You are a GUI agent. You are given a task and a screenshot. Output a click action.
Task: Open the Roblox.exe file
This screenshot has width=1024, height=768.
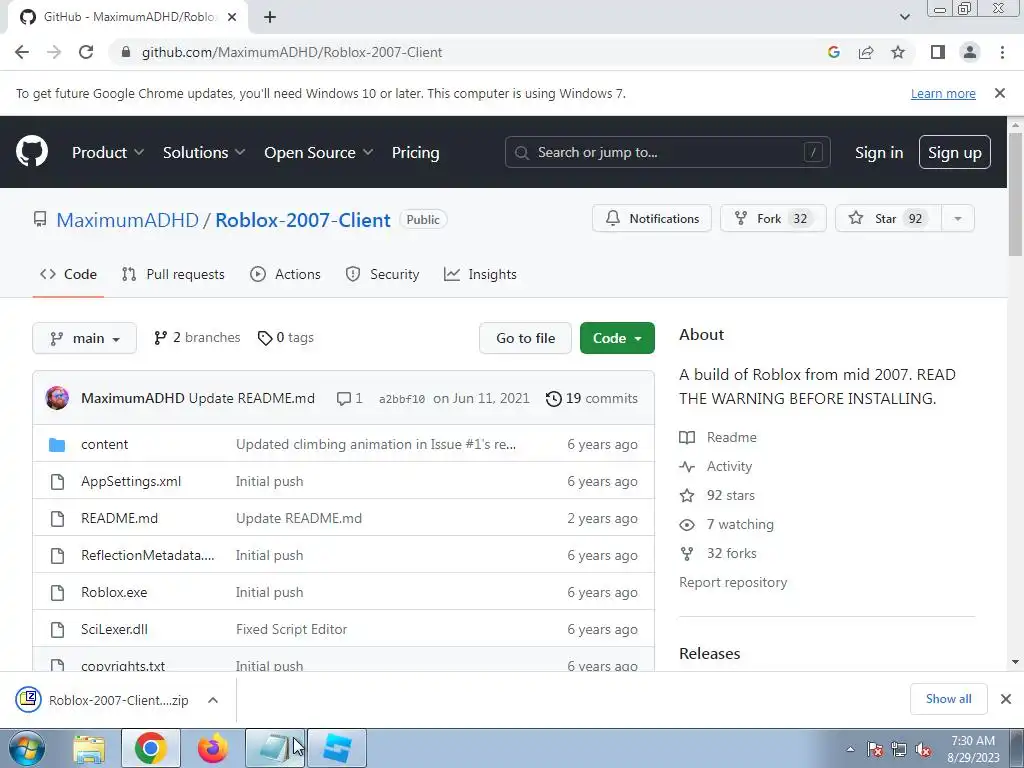click(114, 592)
